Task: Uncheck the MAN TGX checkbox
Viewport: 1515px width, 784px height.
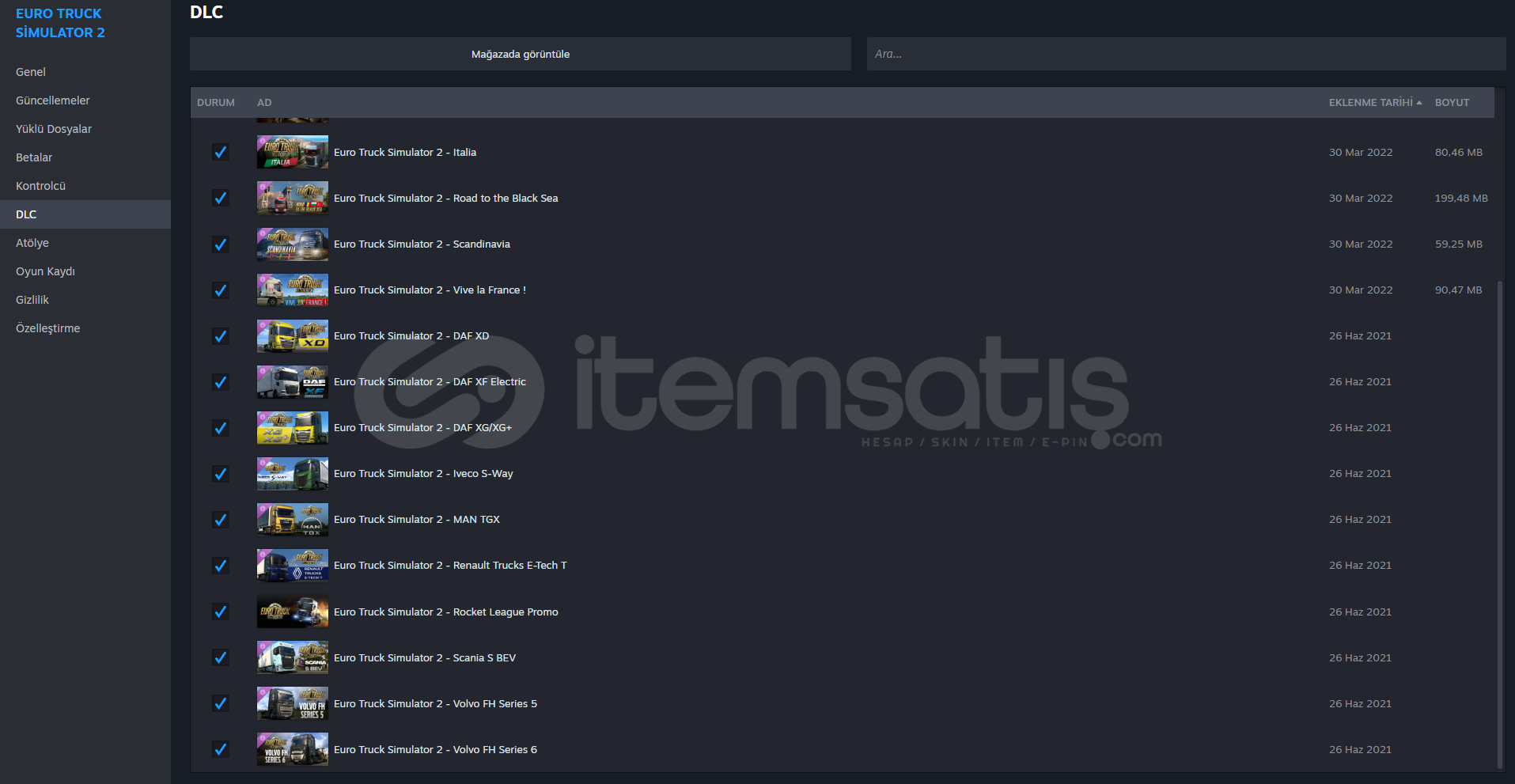Action: [221, 519]
